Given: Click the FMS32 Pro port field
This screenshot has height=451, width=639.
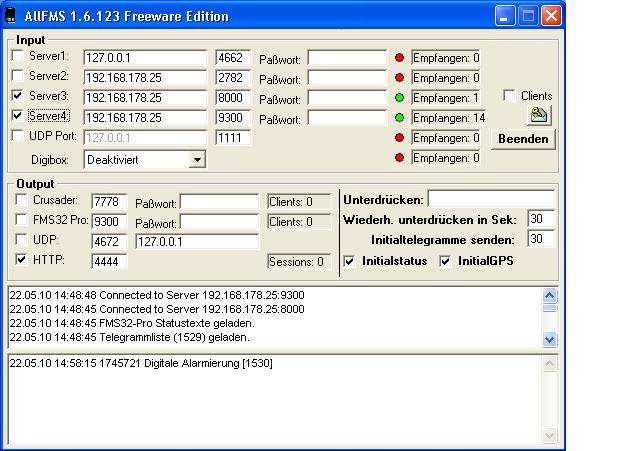Looking at the screenshot, I should click(109, 221).
